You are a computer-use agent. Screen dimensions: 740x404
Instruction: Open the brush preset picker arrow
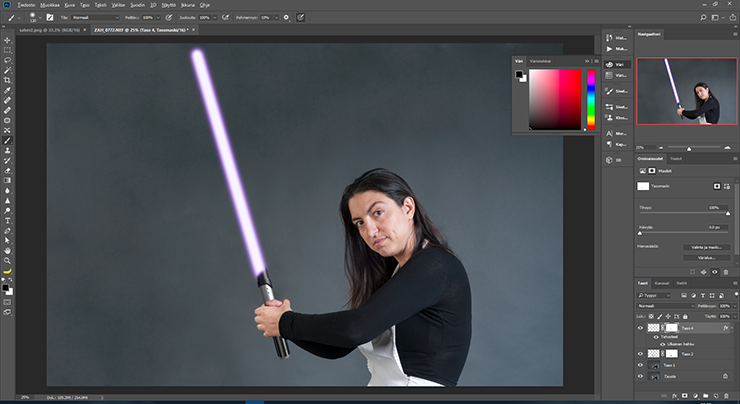click(x=40, y=17)
